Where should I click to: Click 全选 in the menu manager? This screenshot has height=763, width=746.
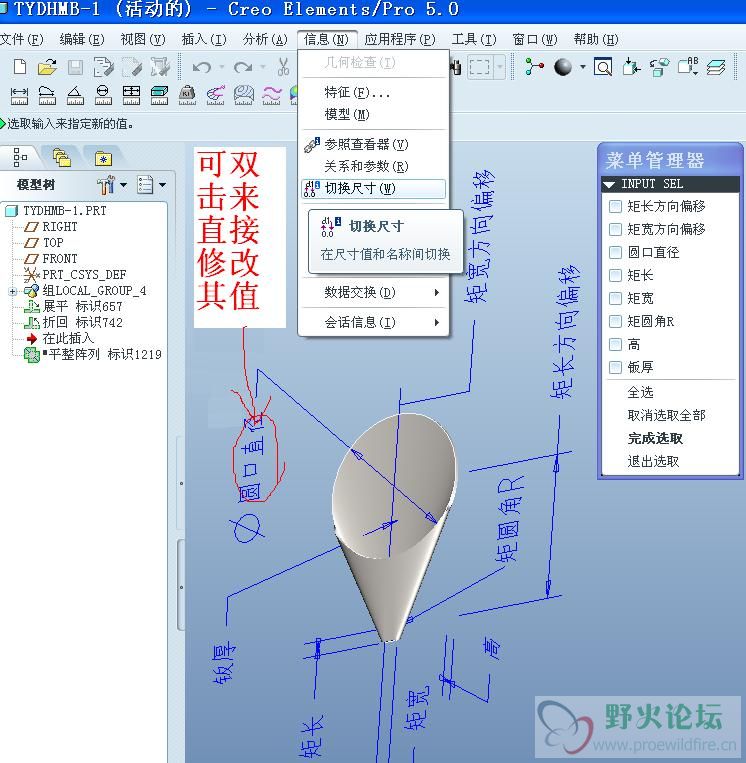coord(640,392)
